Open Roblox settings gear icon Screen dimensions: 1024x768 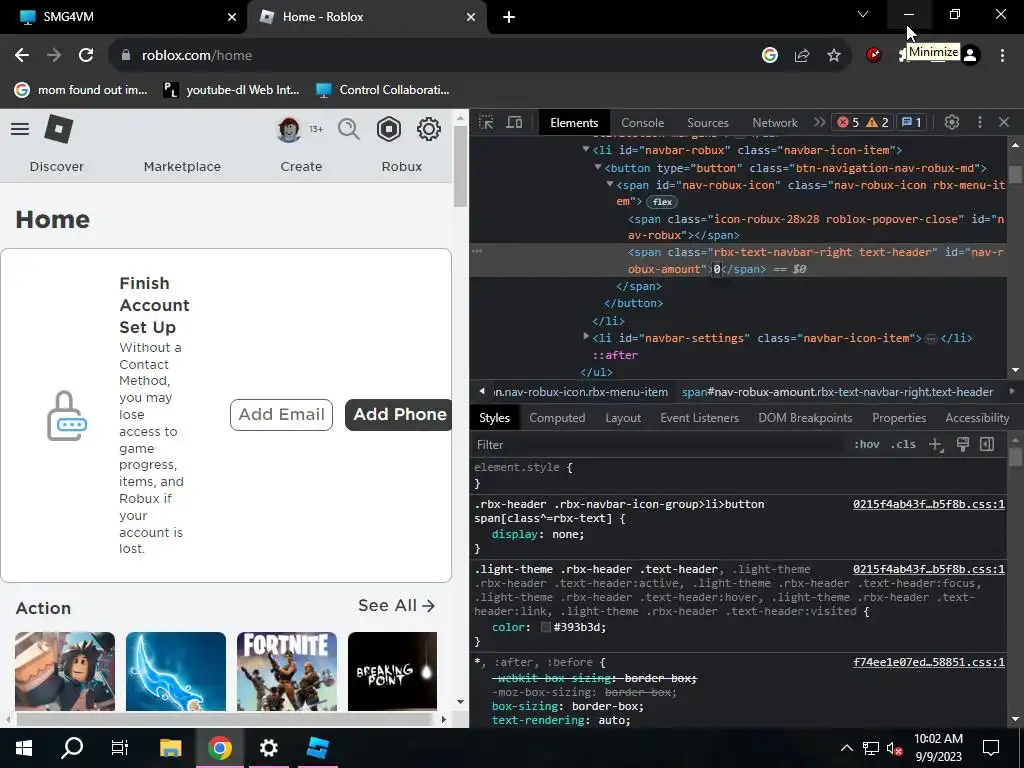click(x=428, y=129)
